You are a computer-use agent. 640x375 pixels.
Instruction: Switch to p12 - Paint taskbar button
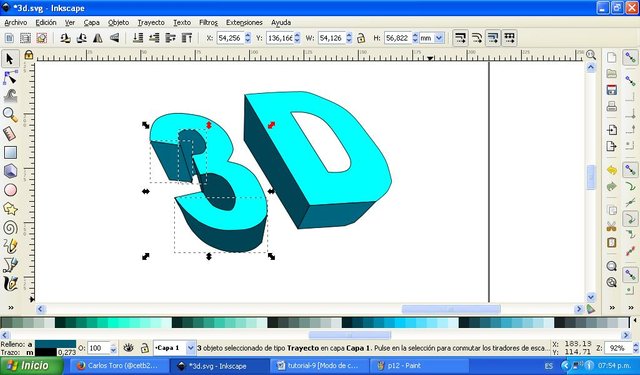417,366
